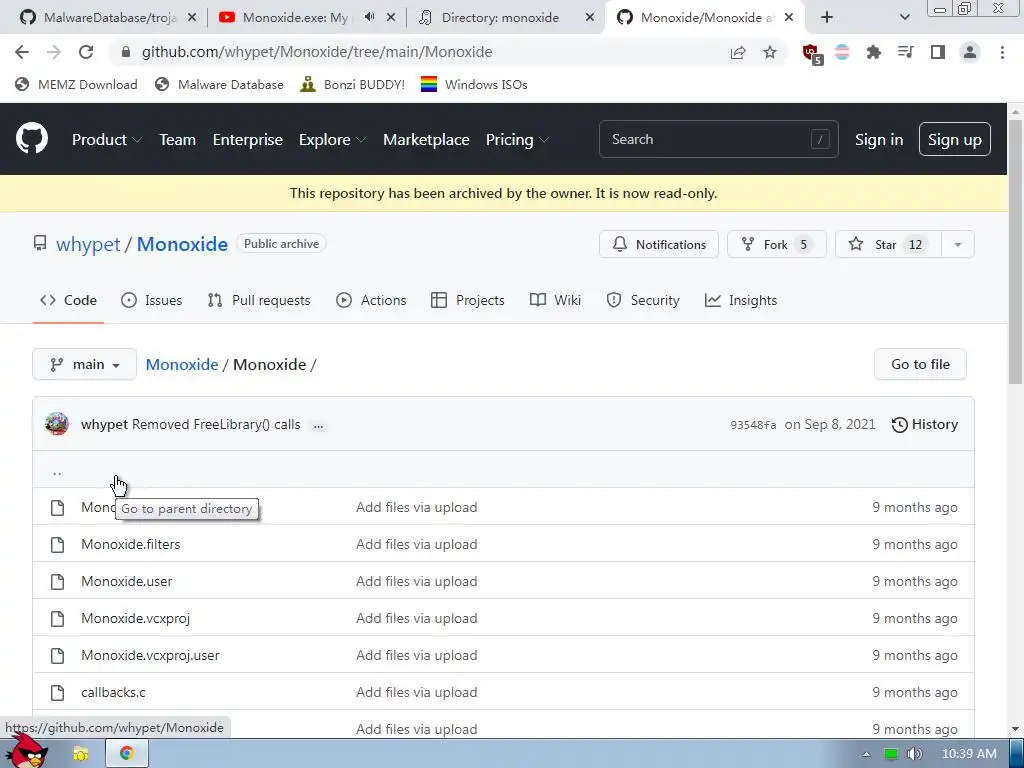Open the Team navigation link
Viewport: 1024px width, 768px height.
click(x=178, y=140)
